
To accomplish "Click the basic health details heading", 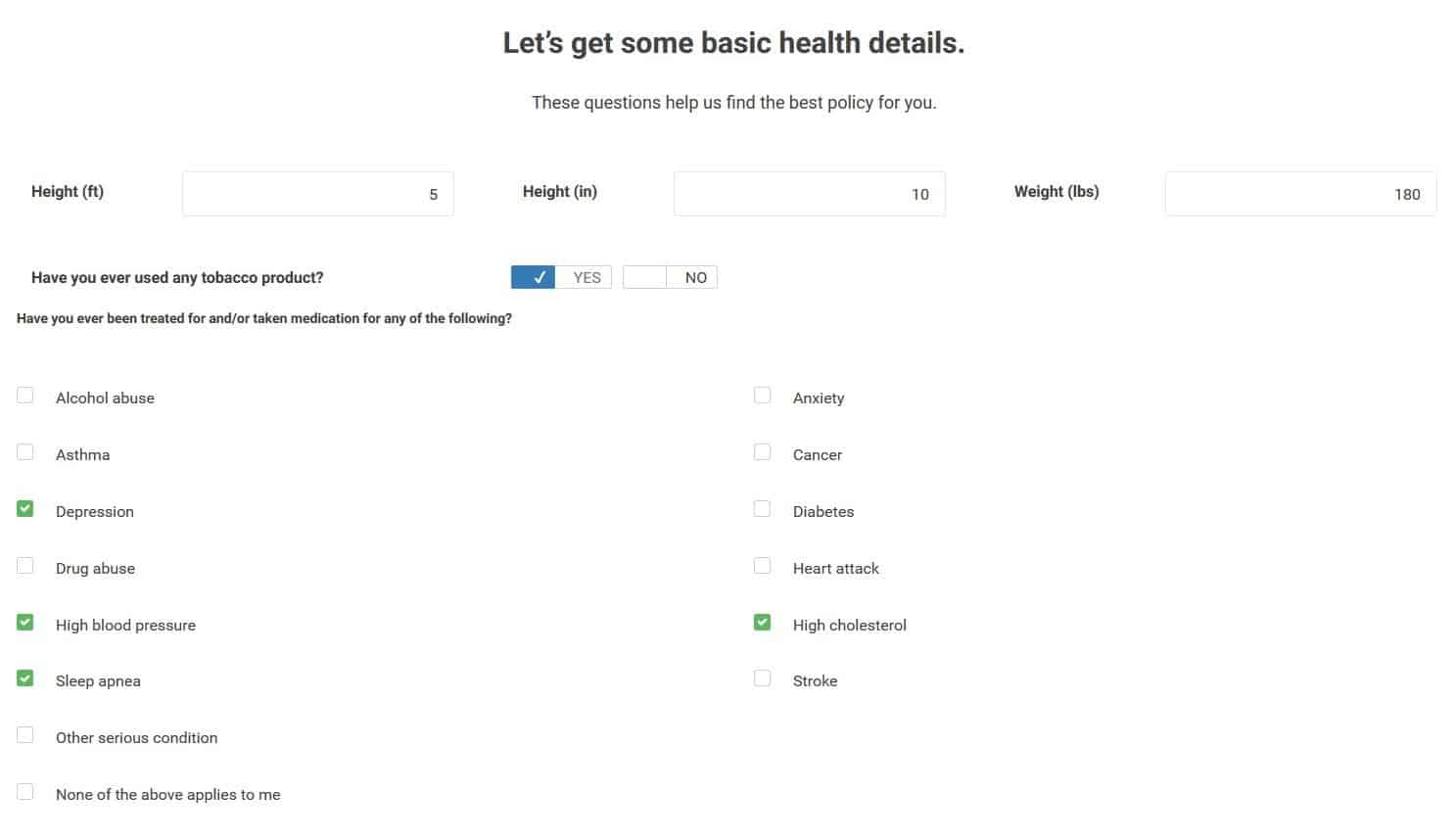I will (x=733, y=43).
